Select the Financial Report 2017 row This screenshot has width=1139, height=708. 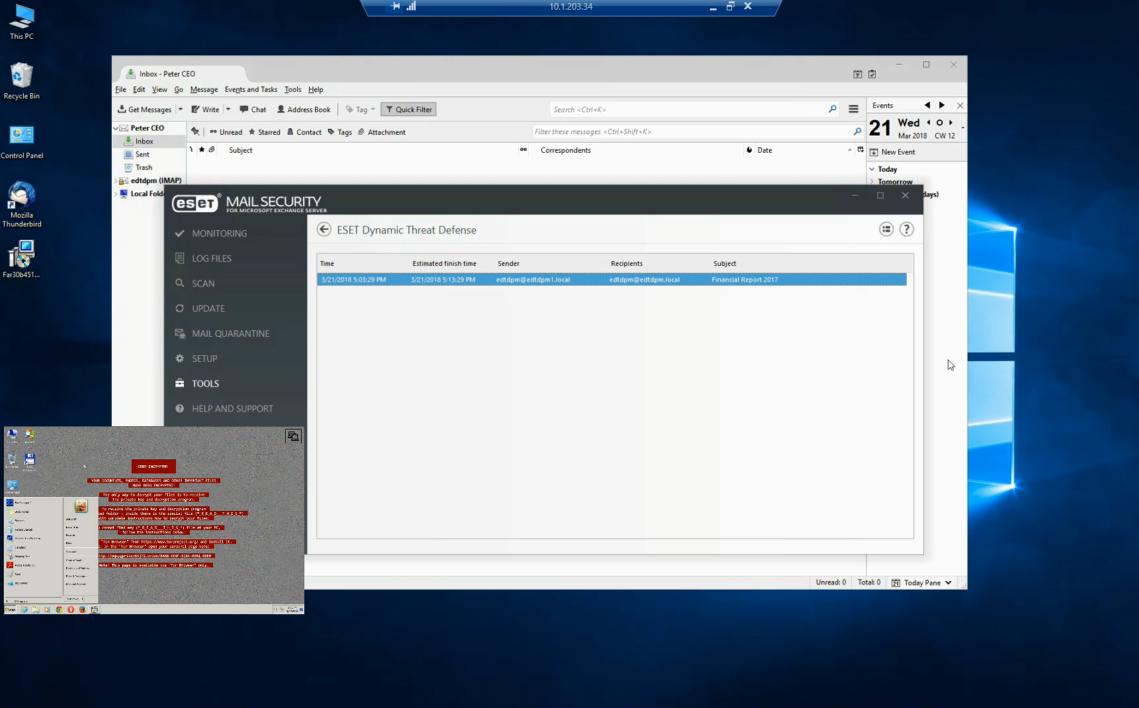point(612,280)
